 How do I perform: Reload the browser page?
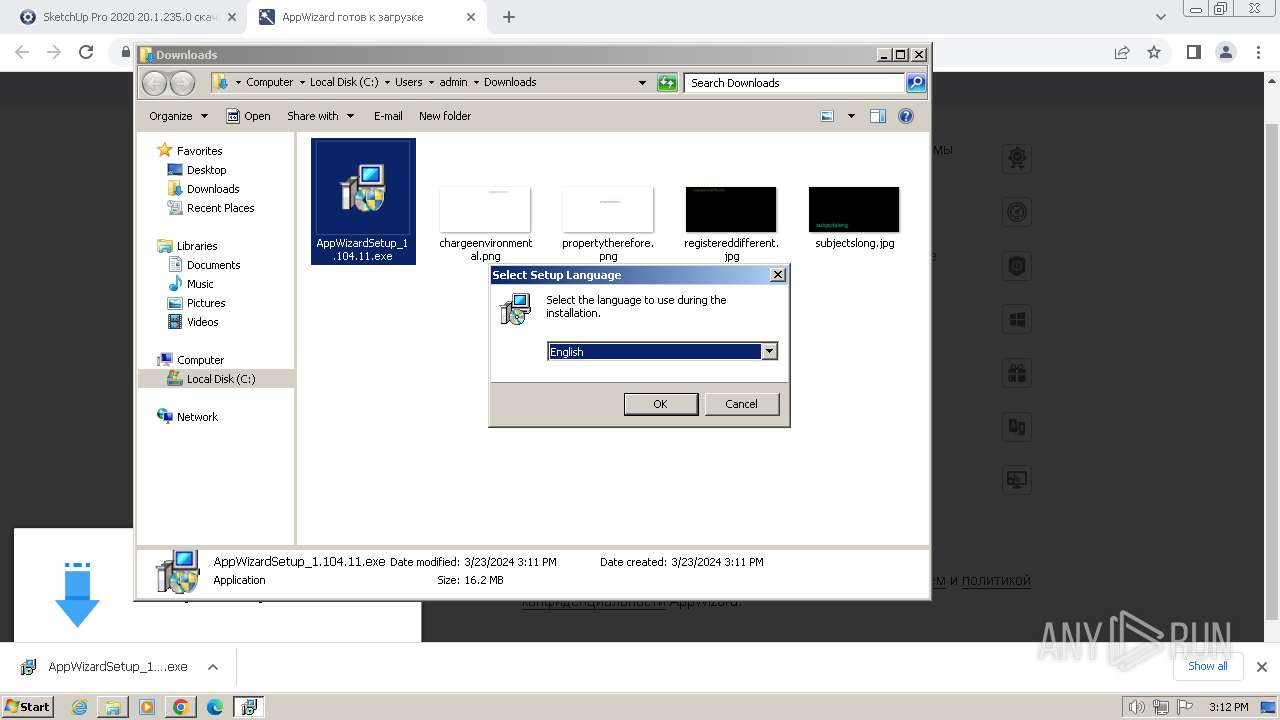tap(86, 52)
